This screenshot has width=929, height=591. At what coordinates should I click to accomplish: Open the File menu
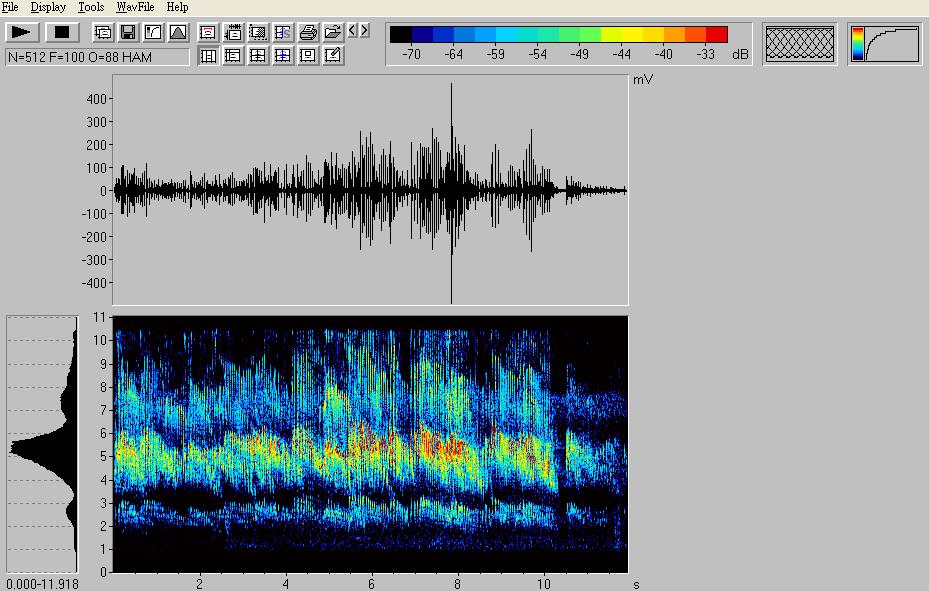10,7
